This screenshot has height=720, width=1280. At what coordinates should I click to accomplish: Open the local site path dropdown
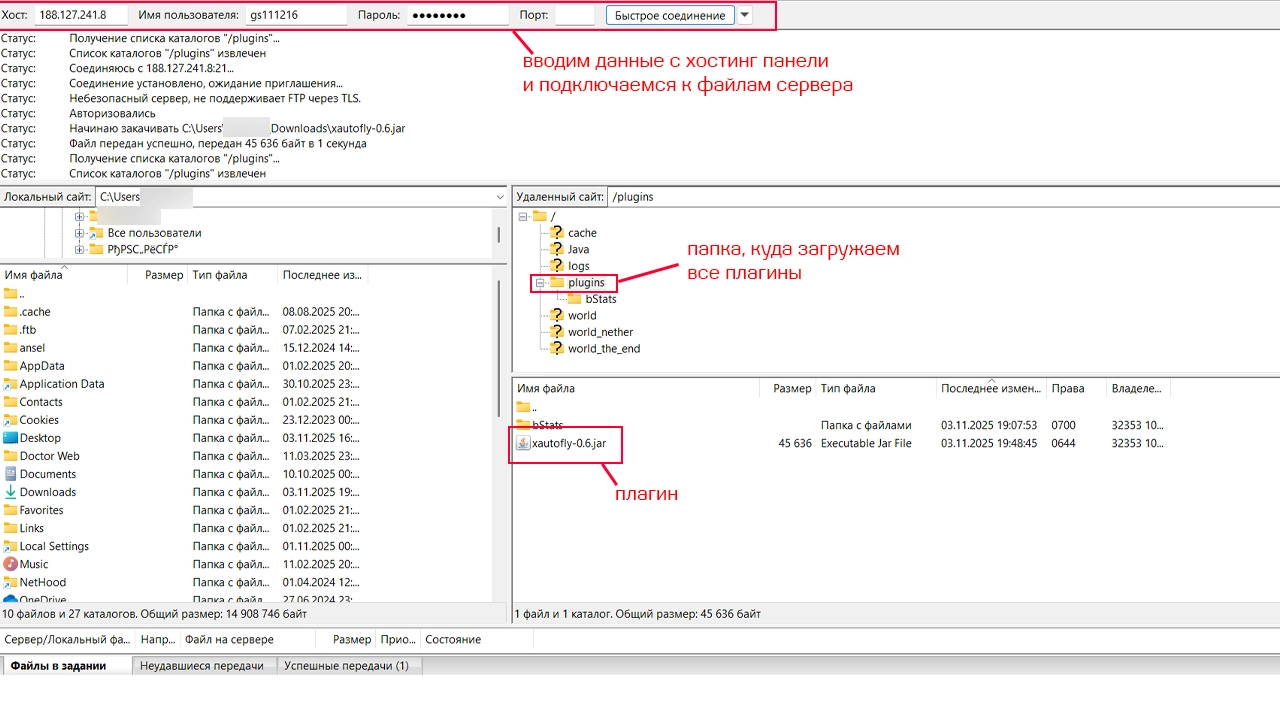click(x=500, y=197)
